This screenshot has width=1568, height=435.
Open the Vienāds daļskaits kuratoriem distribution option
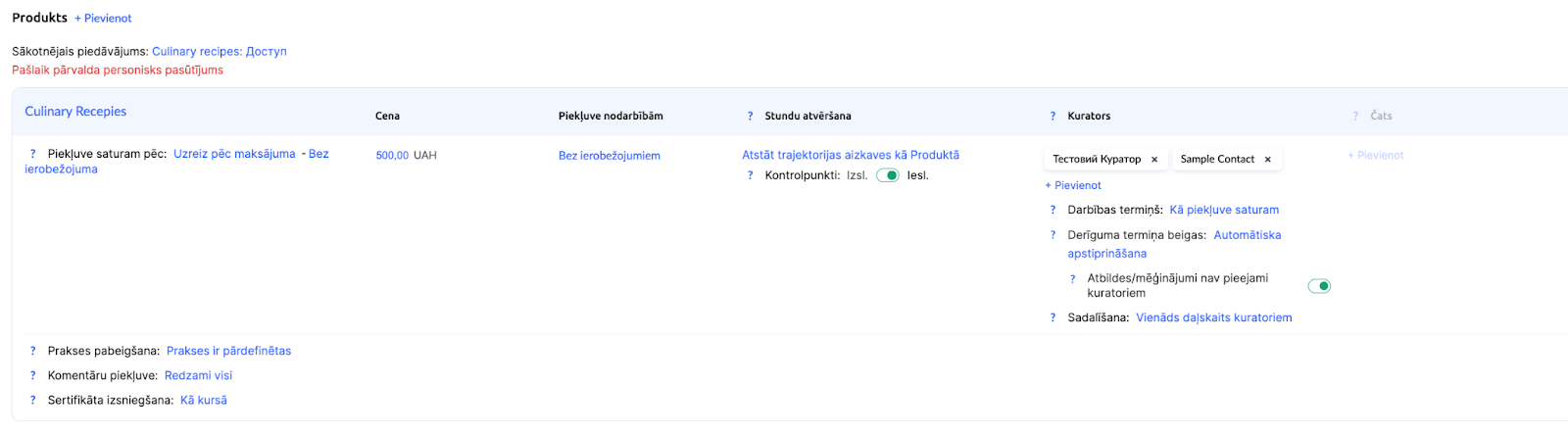(x=1213, y=318)
